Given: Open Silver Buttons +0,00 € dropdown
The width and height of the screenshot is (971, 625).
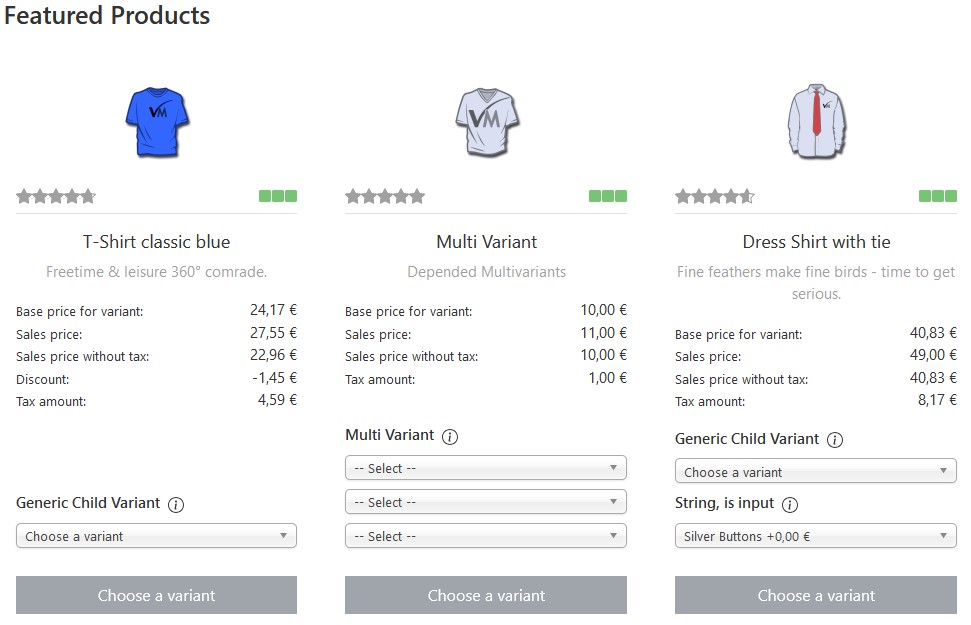Looking at the screenshot, I should (x=816, y=536).
